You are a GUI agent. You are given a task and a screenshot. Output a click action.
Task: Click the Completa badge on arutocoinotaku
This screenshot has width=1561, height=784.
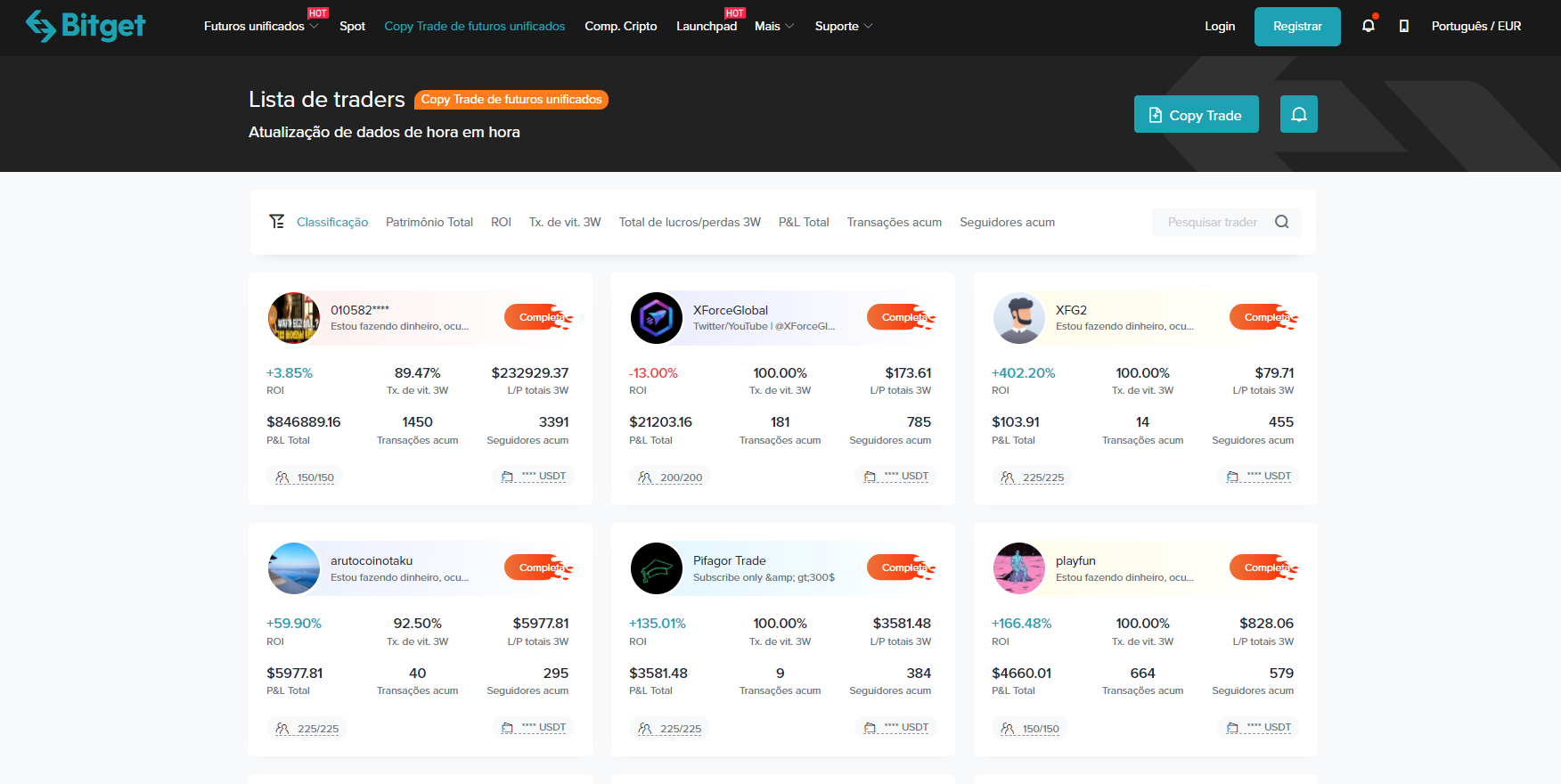pos(539,568)
